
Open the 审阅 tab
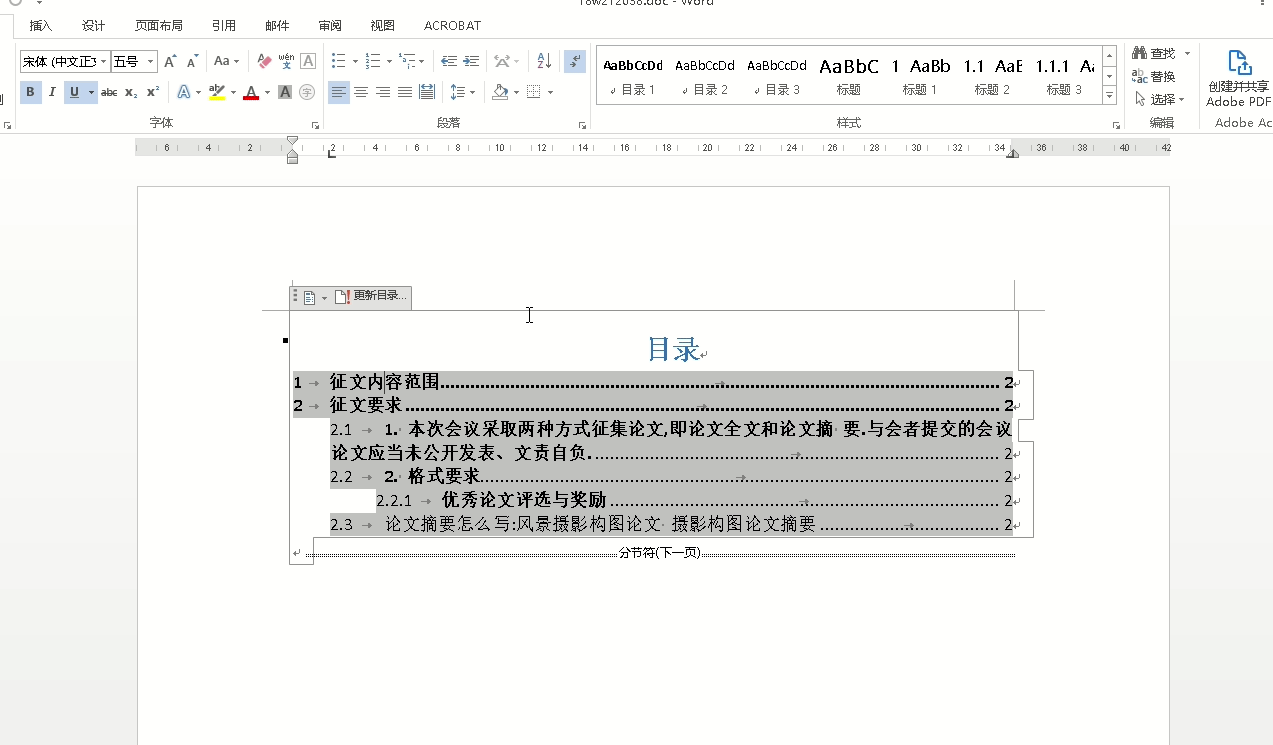click(x=330, y=26)
